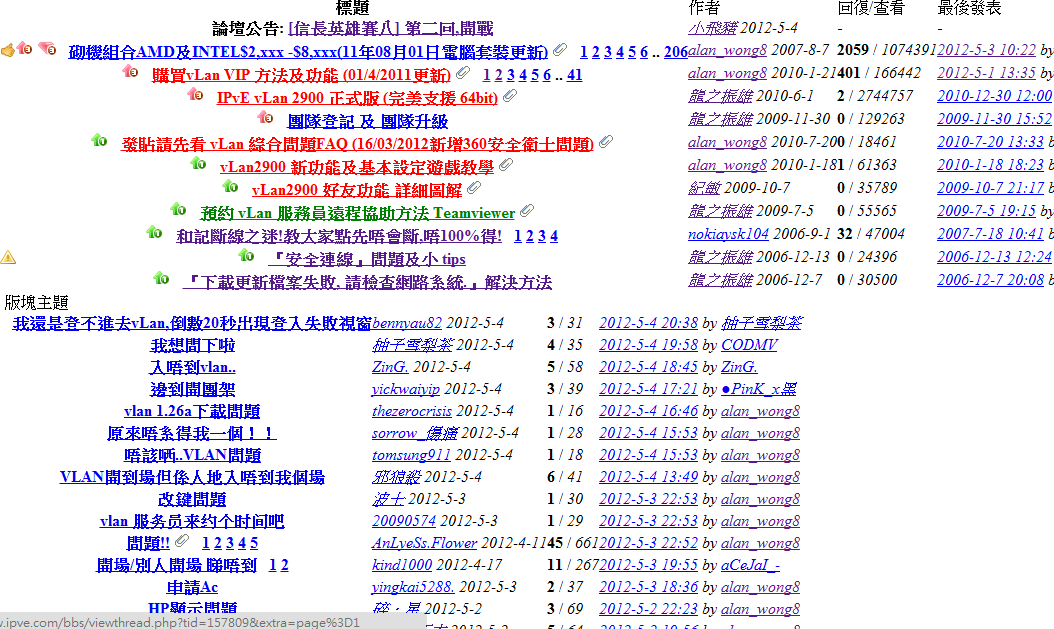
Task: Open thread vlan 1.26a下載問題
Action: point(192,411)
